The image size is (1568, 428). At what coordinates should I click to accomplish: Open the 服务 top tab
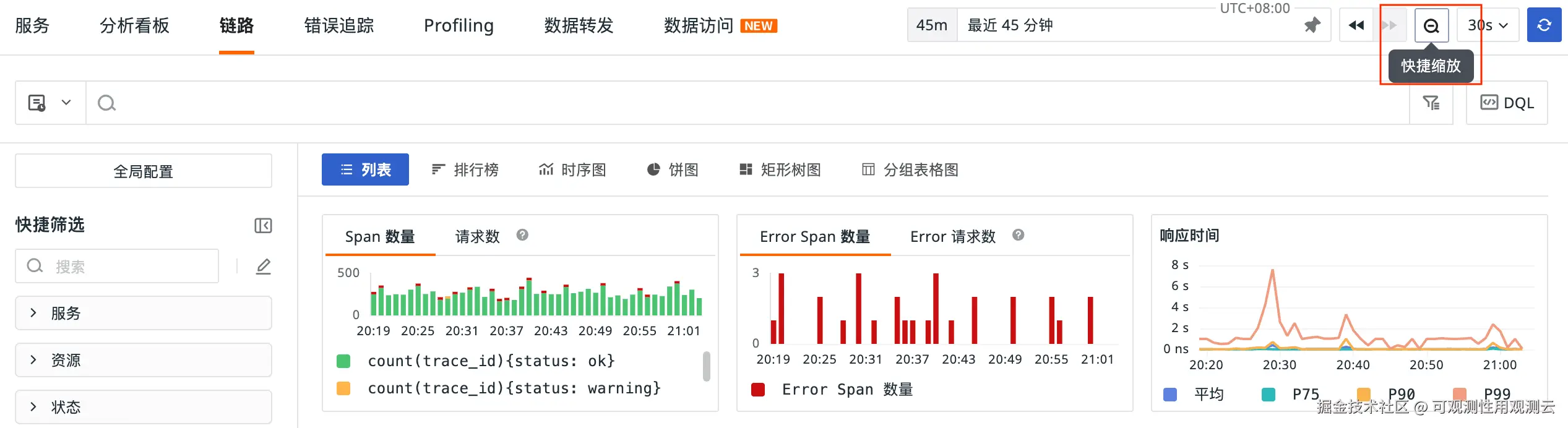pos(32,25)
